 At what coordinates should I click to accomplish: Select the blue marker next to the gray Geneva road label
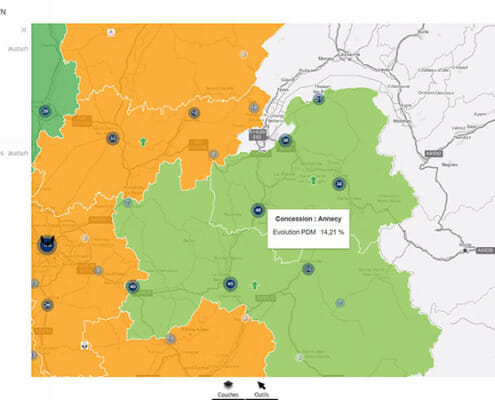click(x=285, y=140)
